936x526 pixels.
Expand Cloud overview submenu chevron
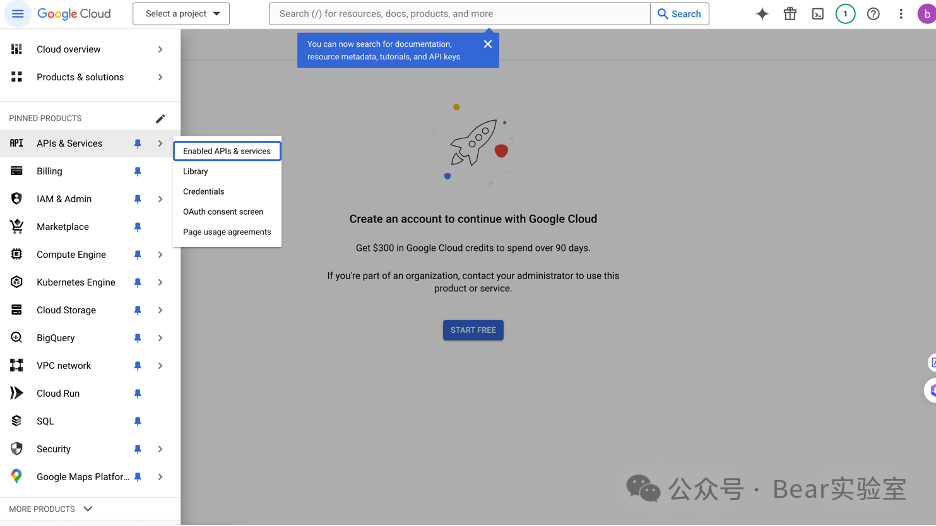pos(160,50)
